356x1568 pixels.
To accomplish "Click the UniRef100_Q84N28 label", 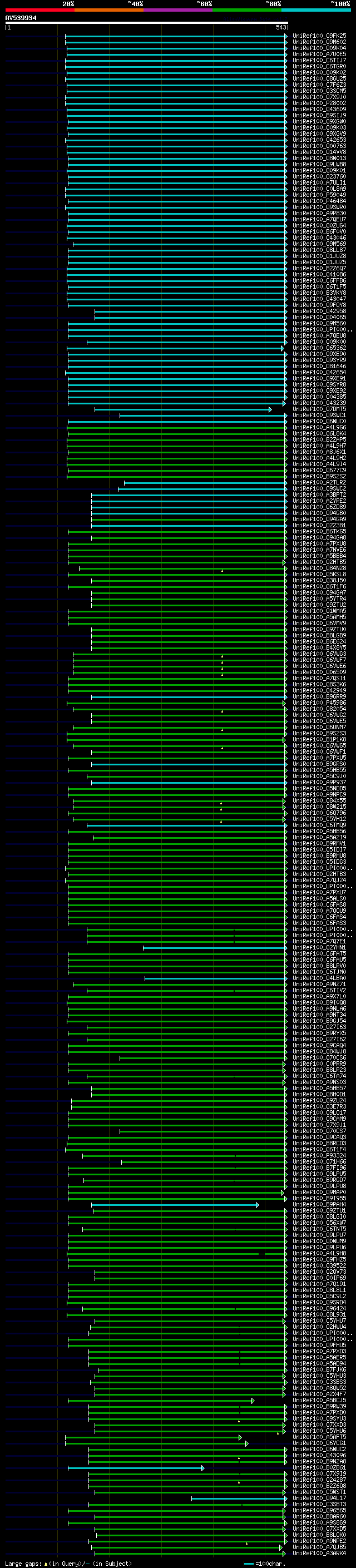I will tap(319, 568).
